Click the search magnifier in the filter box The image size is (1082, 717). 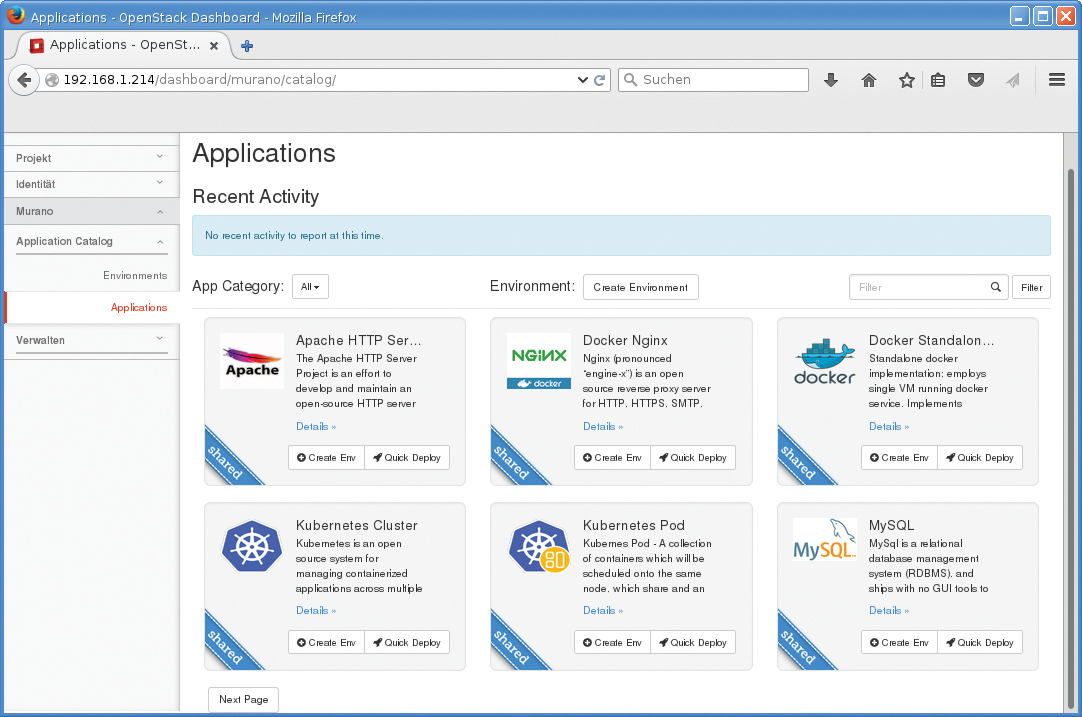(x=996, y=287)
